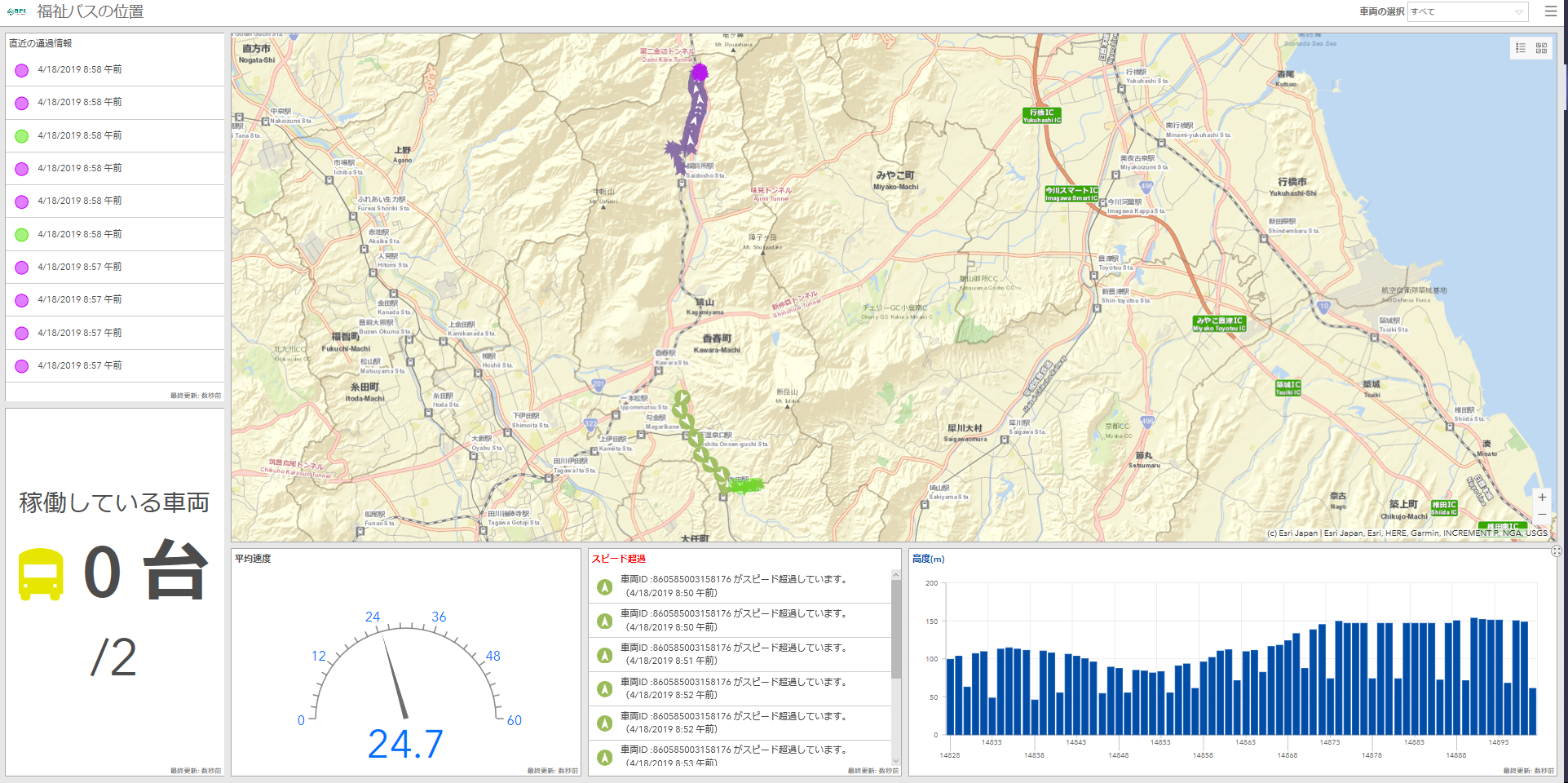The image size is (1568, 783).
Task: Open the hamburger menu in the header
Action: tap(1550, 11)
